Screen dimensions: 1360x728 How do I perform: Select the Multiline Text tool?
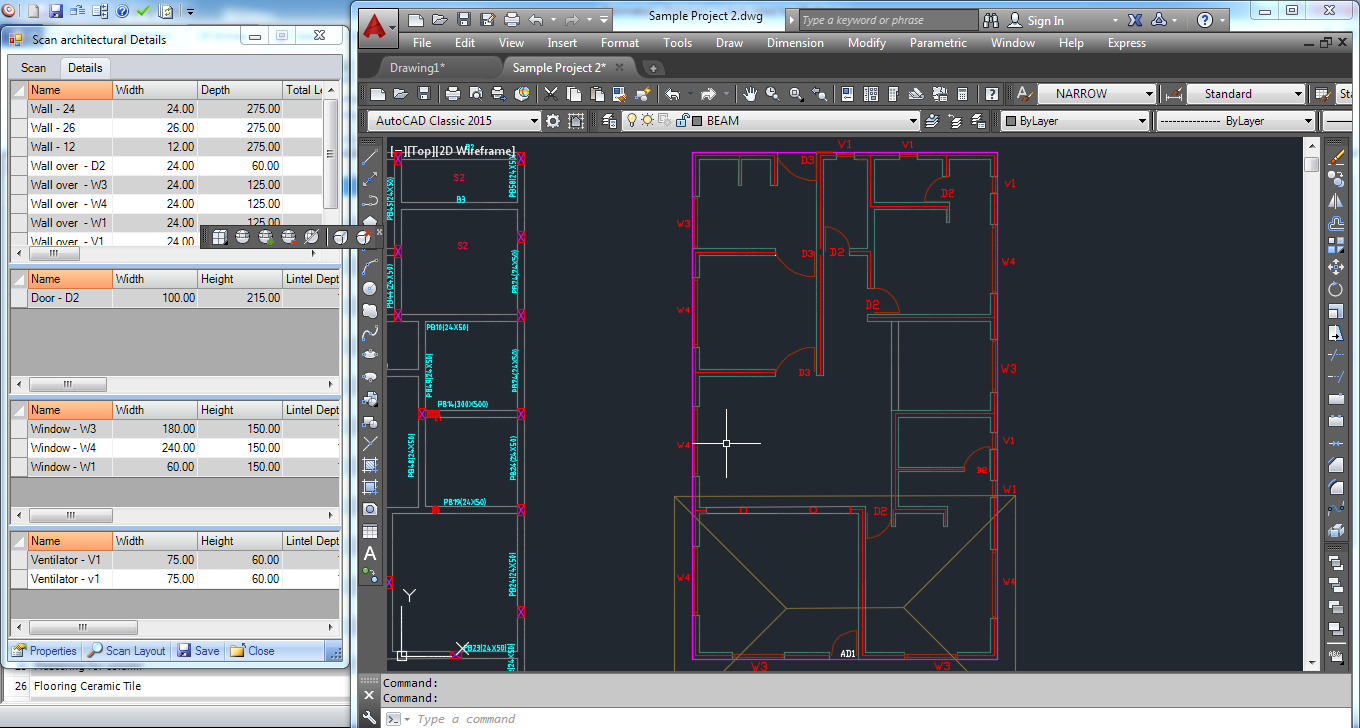(370, 553)
